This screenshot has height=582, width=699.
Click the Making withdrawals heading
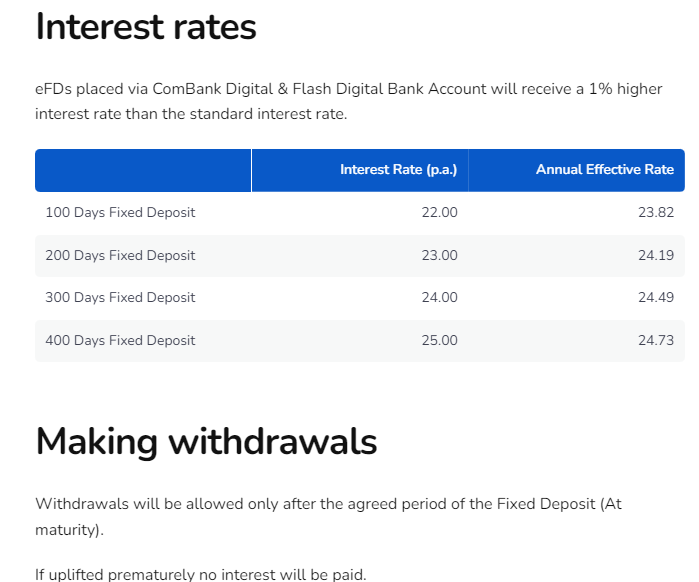[x=206, y=442]
